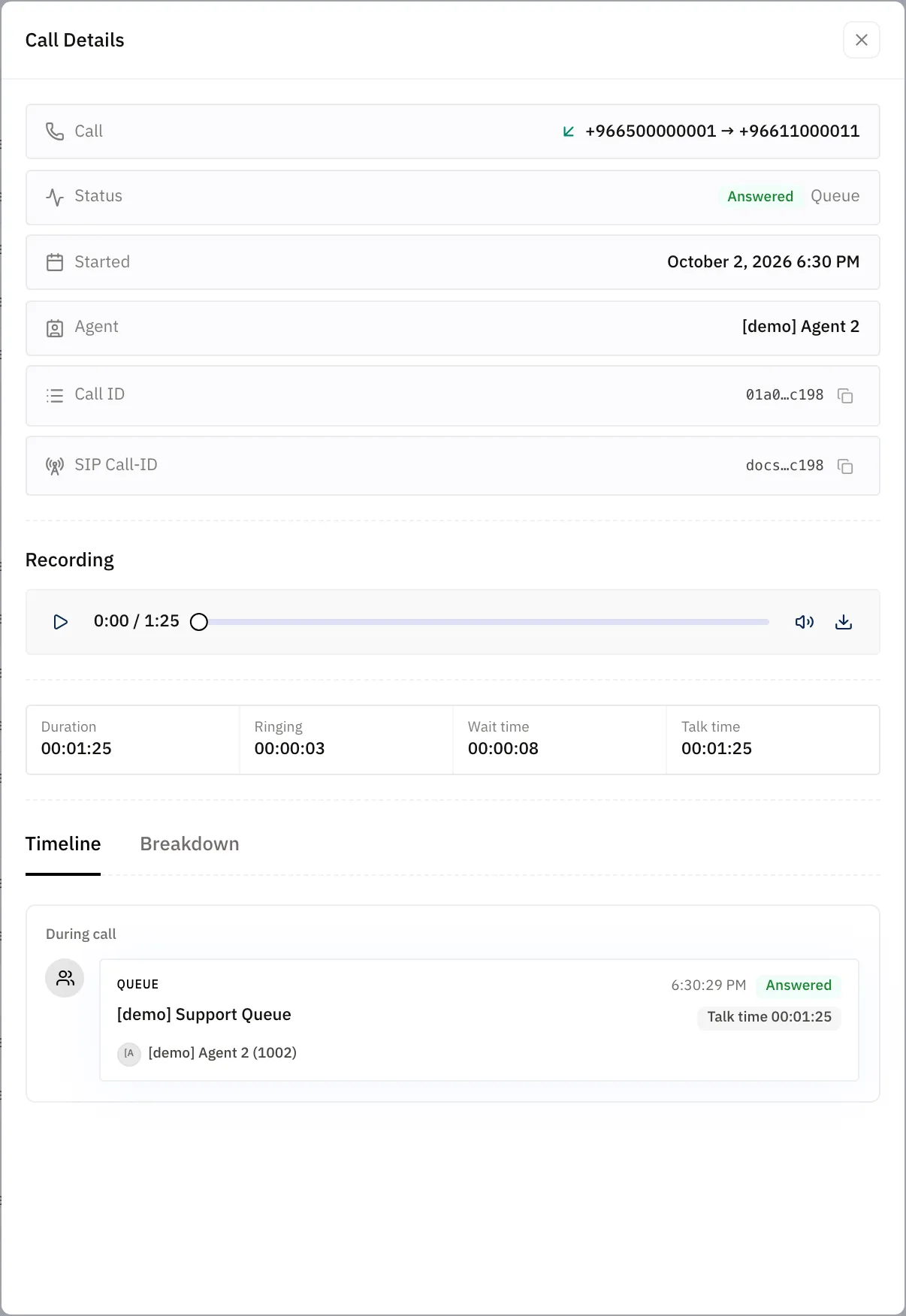Viewport: 906px width, 1316px height.
Task: Switch to the Timeline tab
Action: 63,844
